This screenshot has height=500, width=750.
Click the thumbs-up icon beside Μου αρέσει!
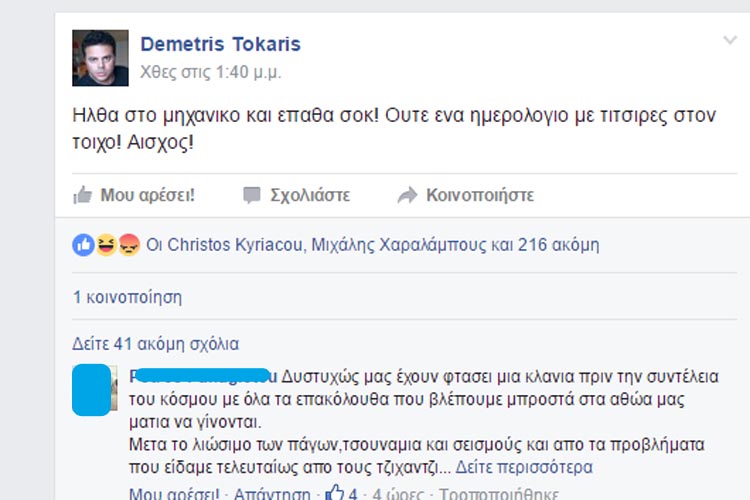[x=82, y=195]
